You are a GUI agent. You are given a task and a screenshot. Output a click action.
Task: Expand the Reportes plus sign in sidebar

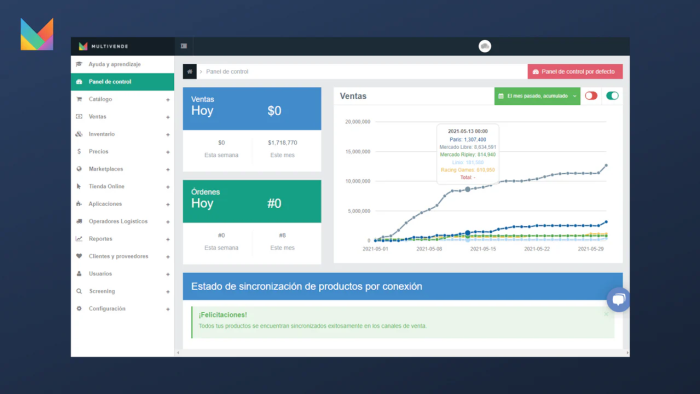[x=168, y=239]
